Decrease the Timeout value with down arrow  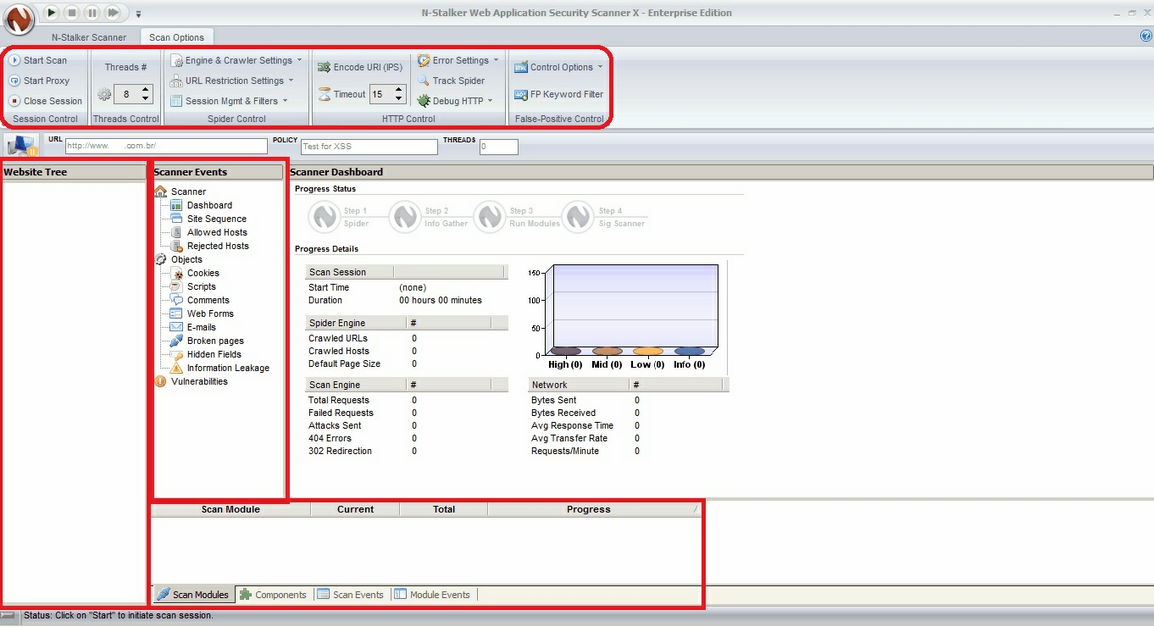tap(398, 98)
